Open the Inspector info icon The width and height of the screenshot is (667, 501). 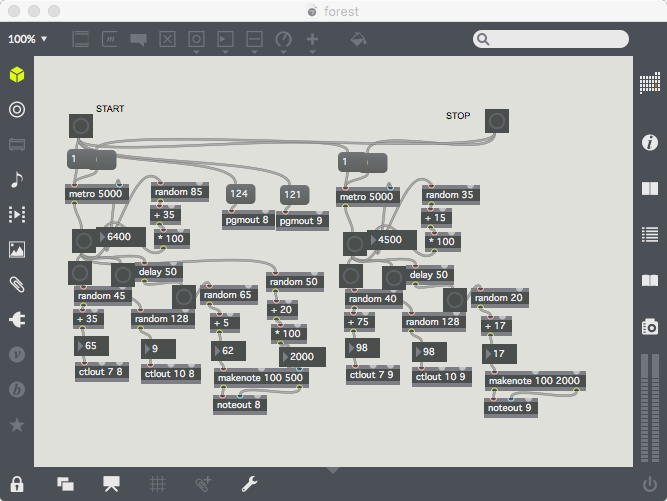click(650, 142)
